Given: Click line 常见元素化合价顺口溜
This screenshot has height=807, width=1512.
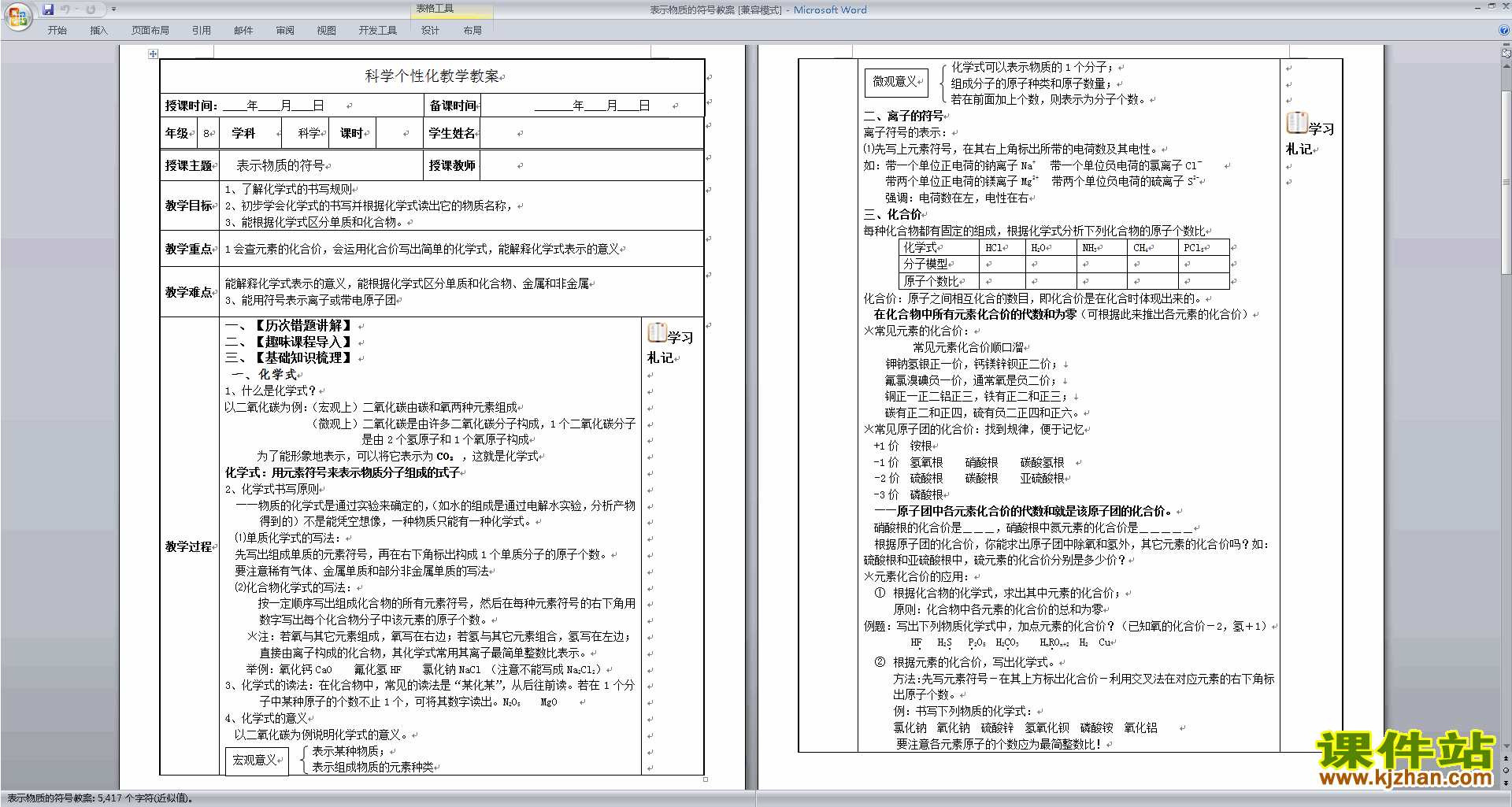Looking at the screenshot, I should [x=968, y=347].
